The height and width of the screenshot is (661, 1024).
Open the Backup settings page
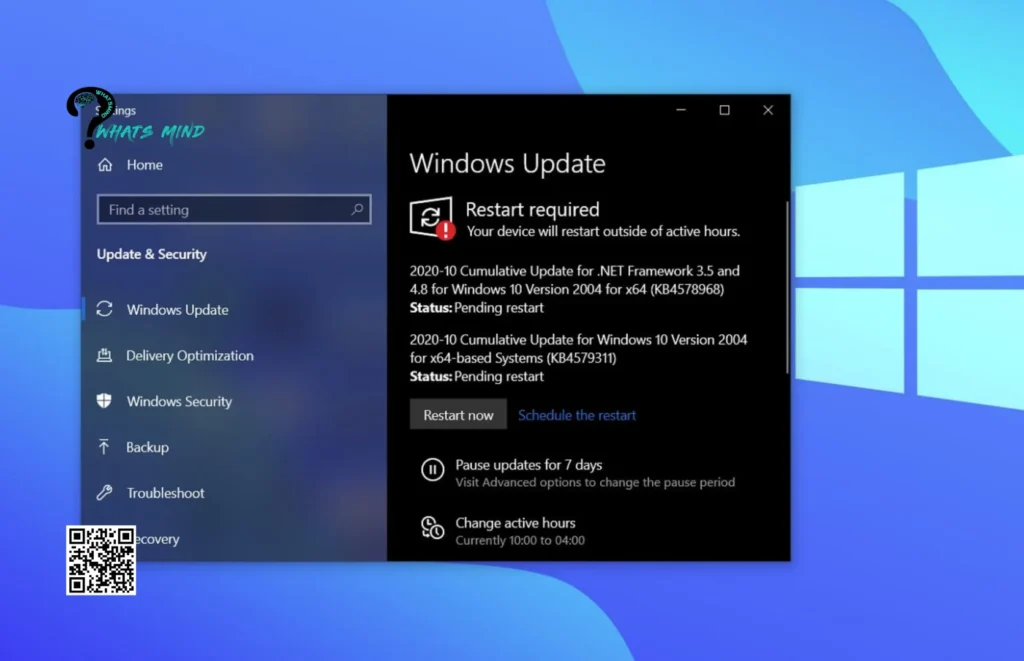click(148, 447)
